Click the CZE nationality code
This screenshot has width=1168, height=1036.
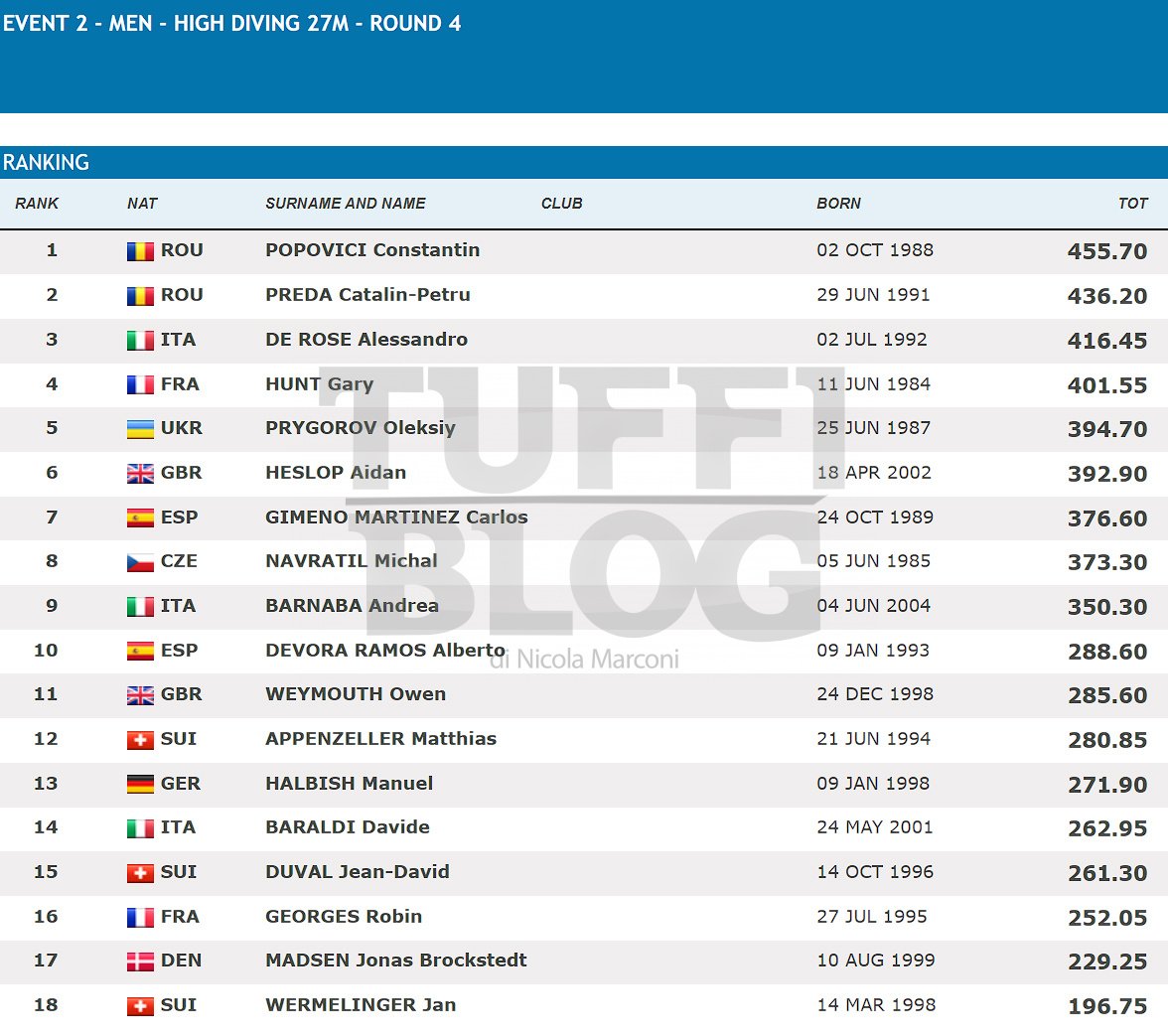180,561
